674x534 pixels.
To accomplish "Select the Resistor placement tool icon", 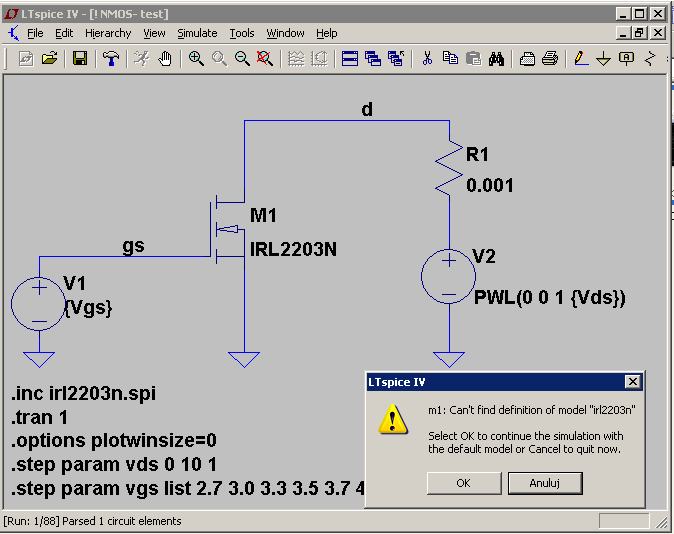I will point(650,58).
